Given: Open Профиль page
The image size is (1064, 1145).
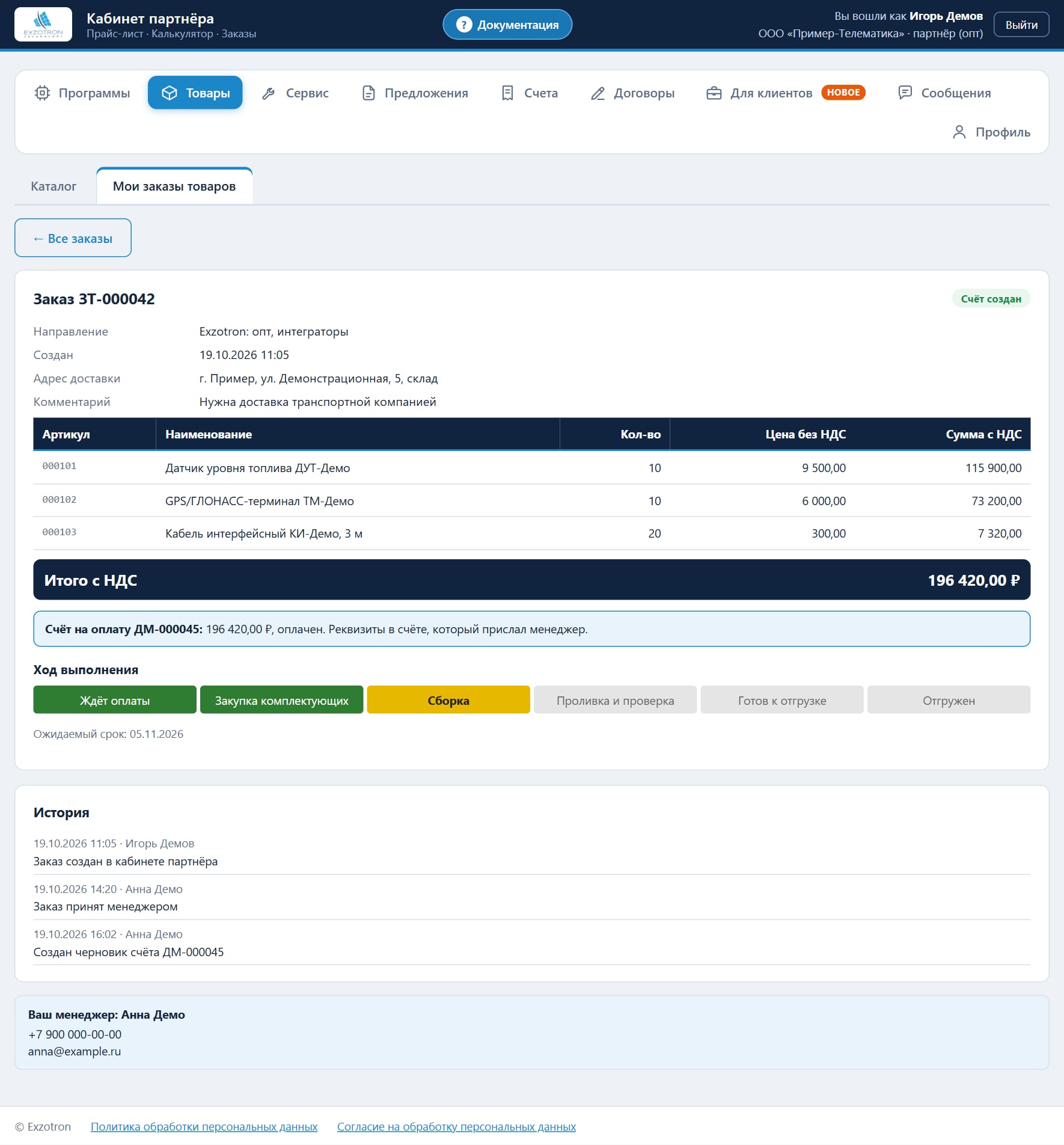Looking at the screenshot, I should coord(991,132).
